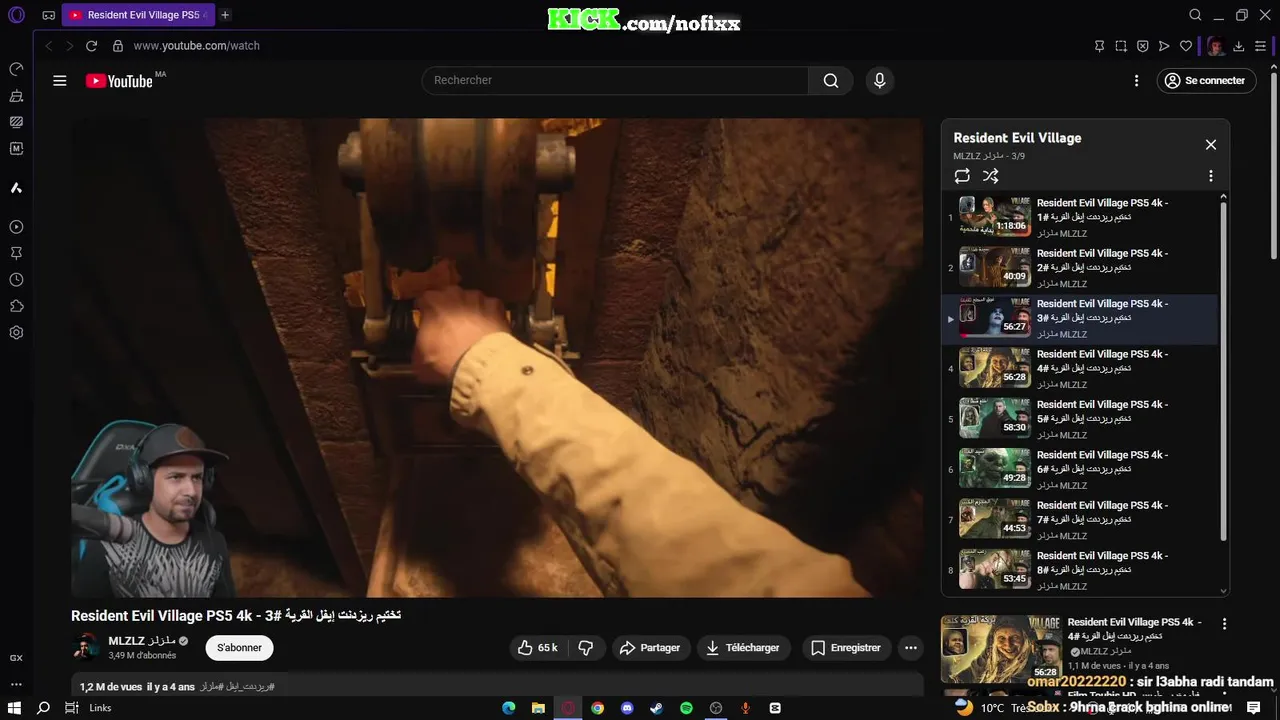This screenshot has height=720, width=1280.
Task: Open Windows Start menu
Action: 14,708
